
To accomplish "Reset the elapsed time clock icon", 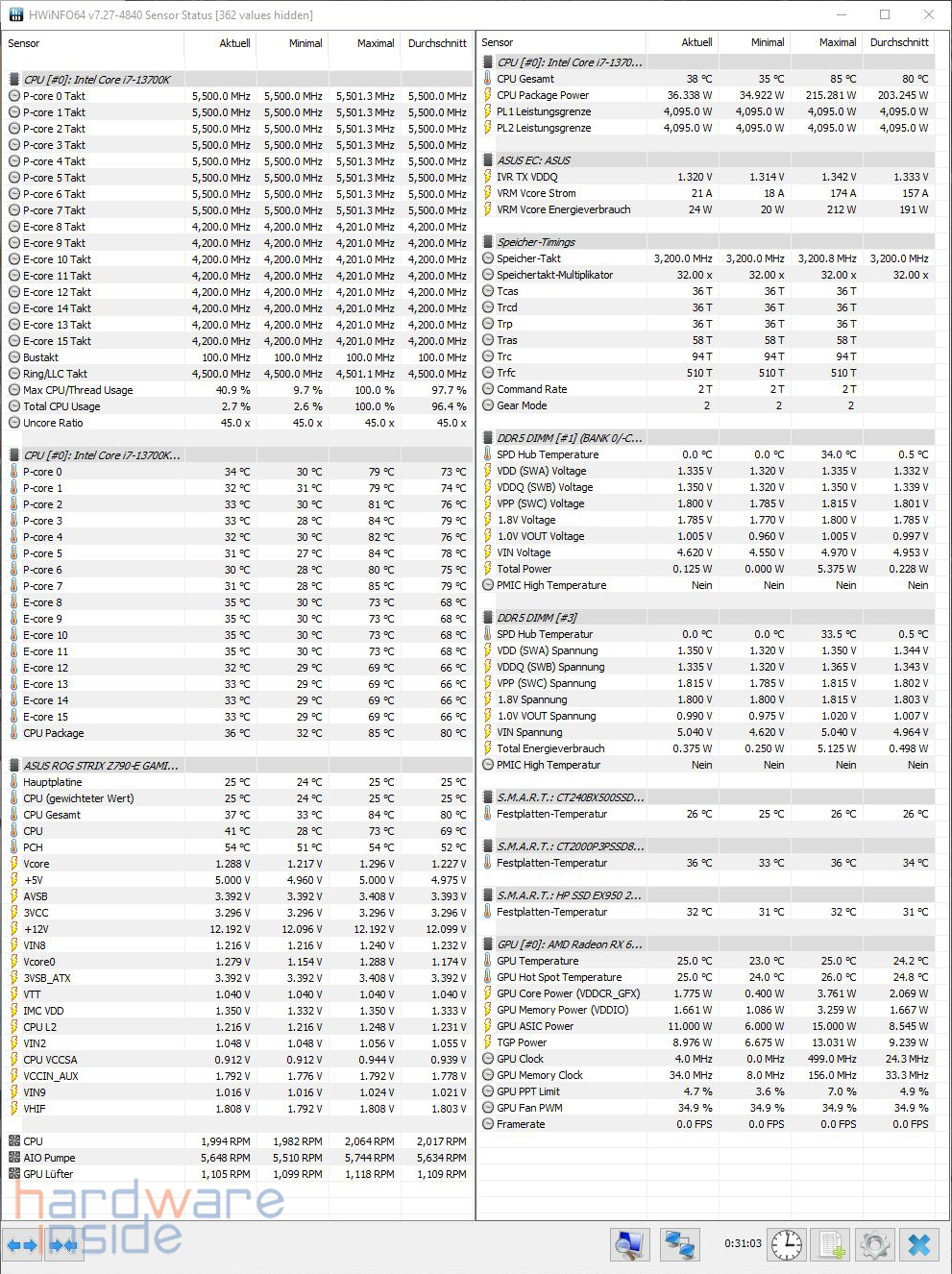I will pos(787,1245).
